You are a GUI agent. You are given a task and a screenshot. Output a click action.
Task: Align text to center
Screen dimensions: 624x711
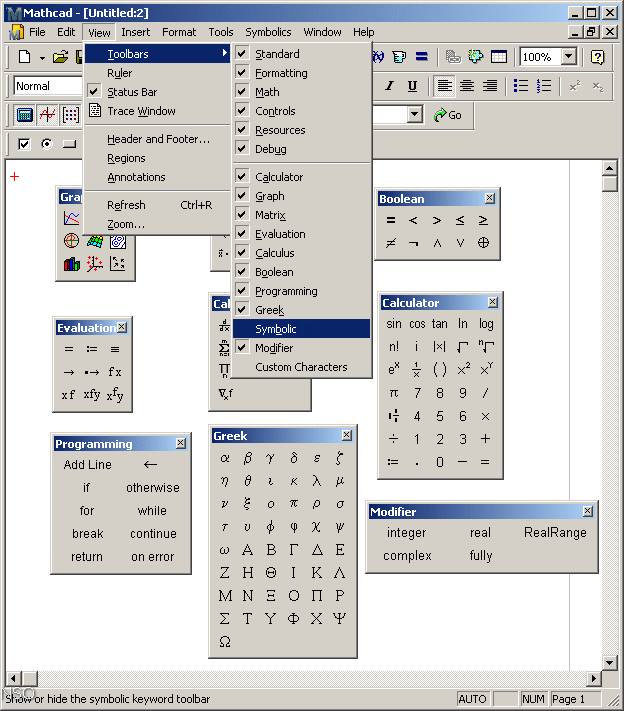coord(467,86)
